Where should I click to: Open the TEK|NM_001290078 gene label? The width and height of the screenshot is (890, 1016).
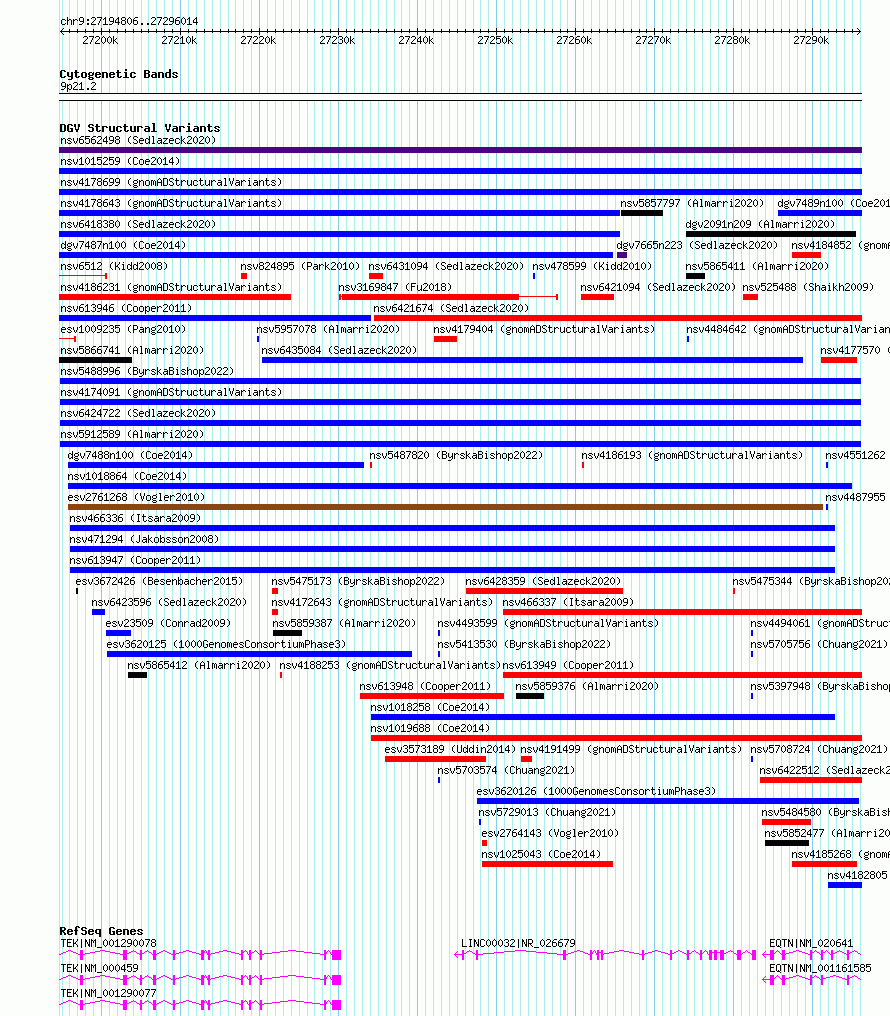[x=108, y=943]
